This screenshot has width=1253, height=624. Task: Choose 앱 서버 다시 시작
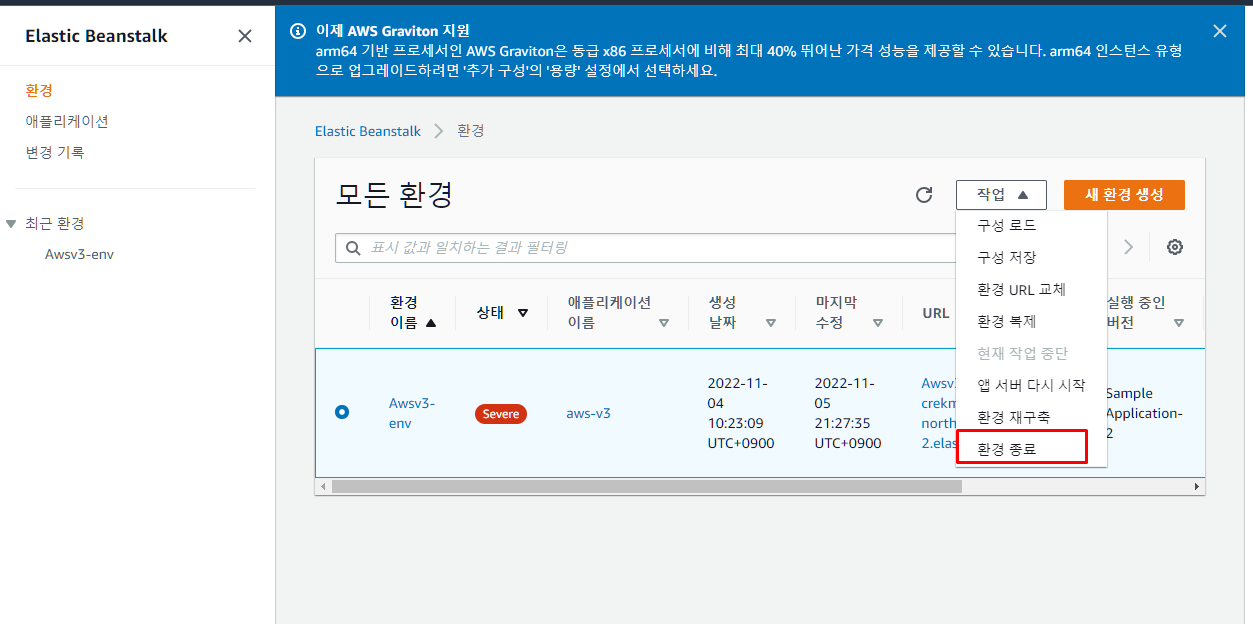coord(1031,386)
